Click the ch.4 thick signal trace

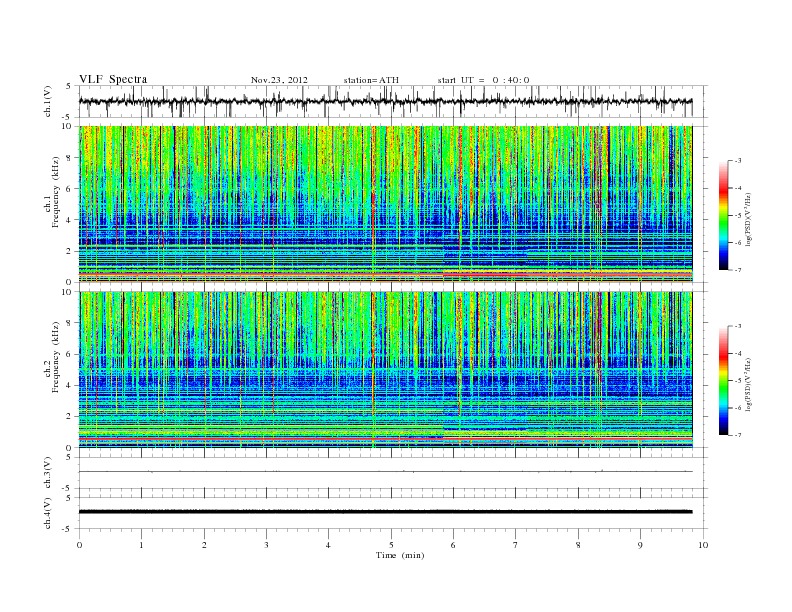coord(385,512)
